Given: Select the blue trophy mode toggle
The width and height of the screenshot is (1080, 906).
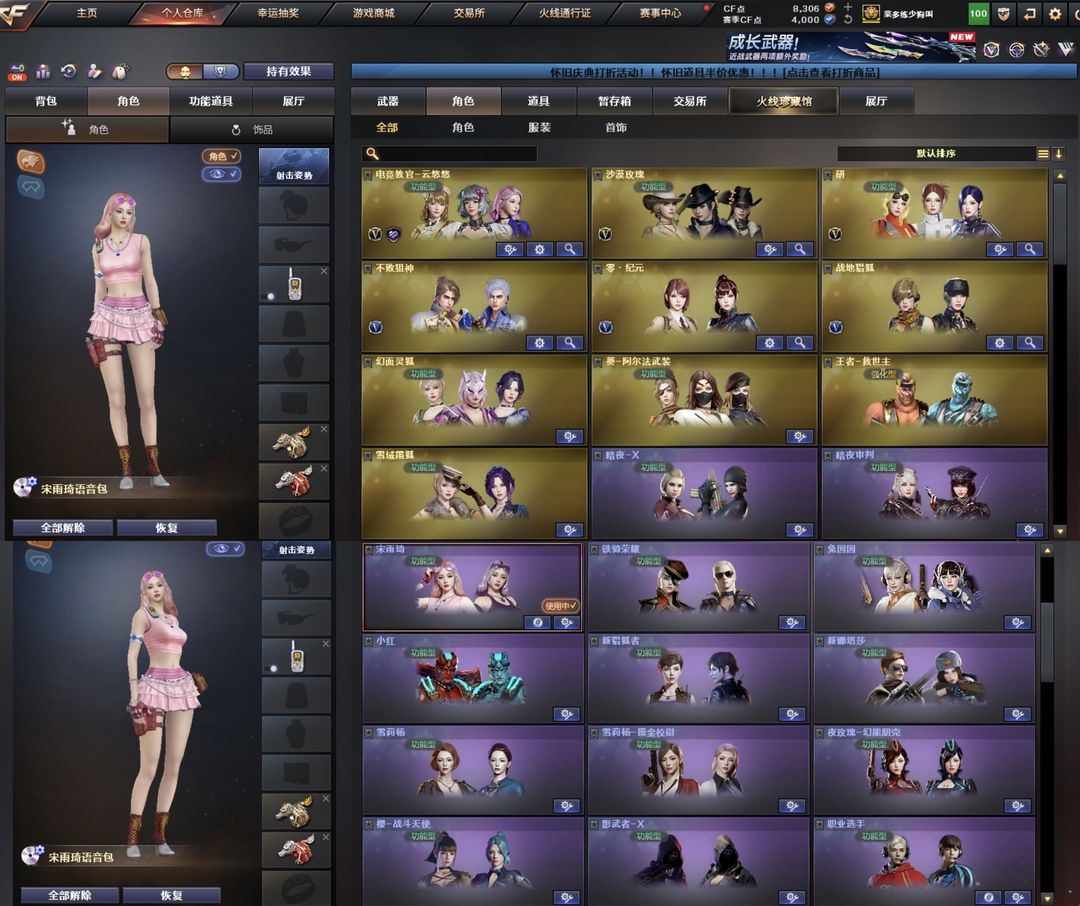Looking at the screenshot, I should [220, 71].
